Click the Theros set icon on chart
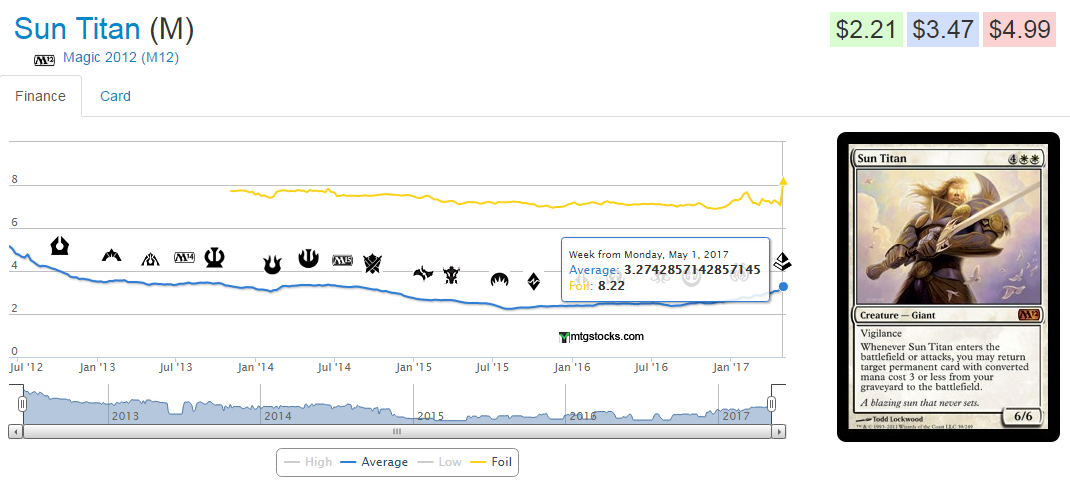The width and height of the screenshot is (1070, 491). 215,257
